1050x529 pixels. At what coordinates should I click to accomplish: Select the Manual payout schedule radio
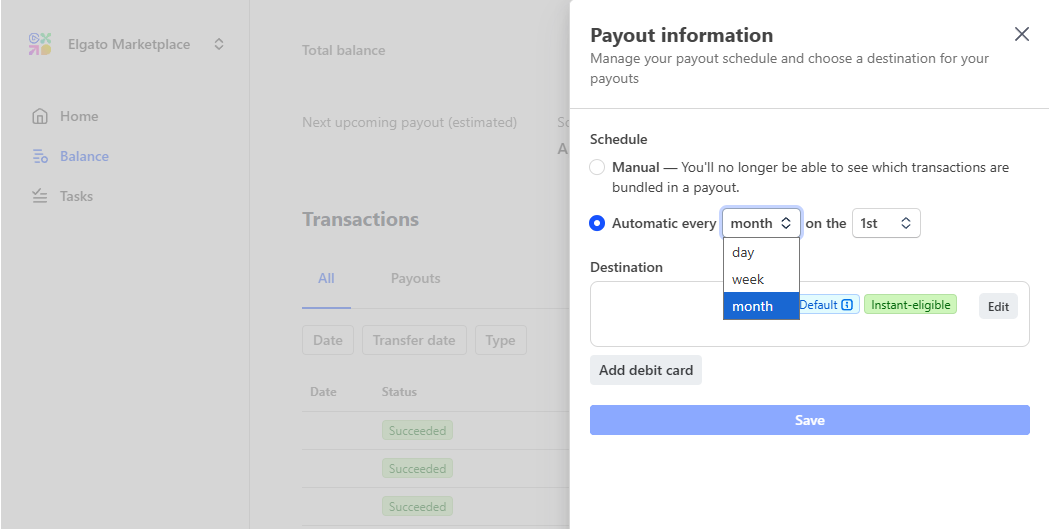coord(597,167)
